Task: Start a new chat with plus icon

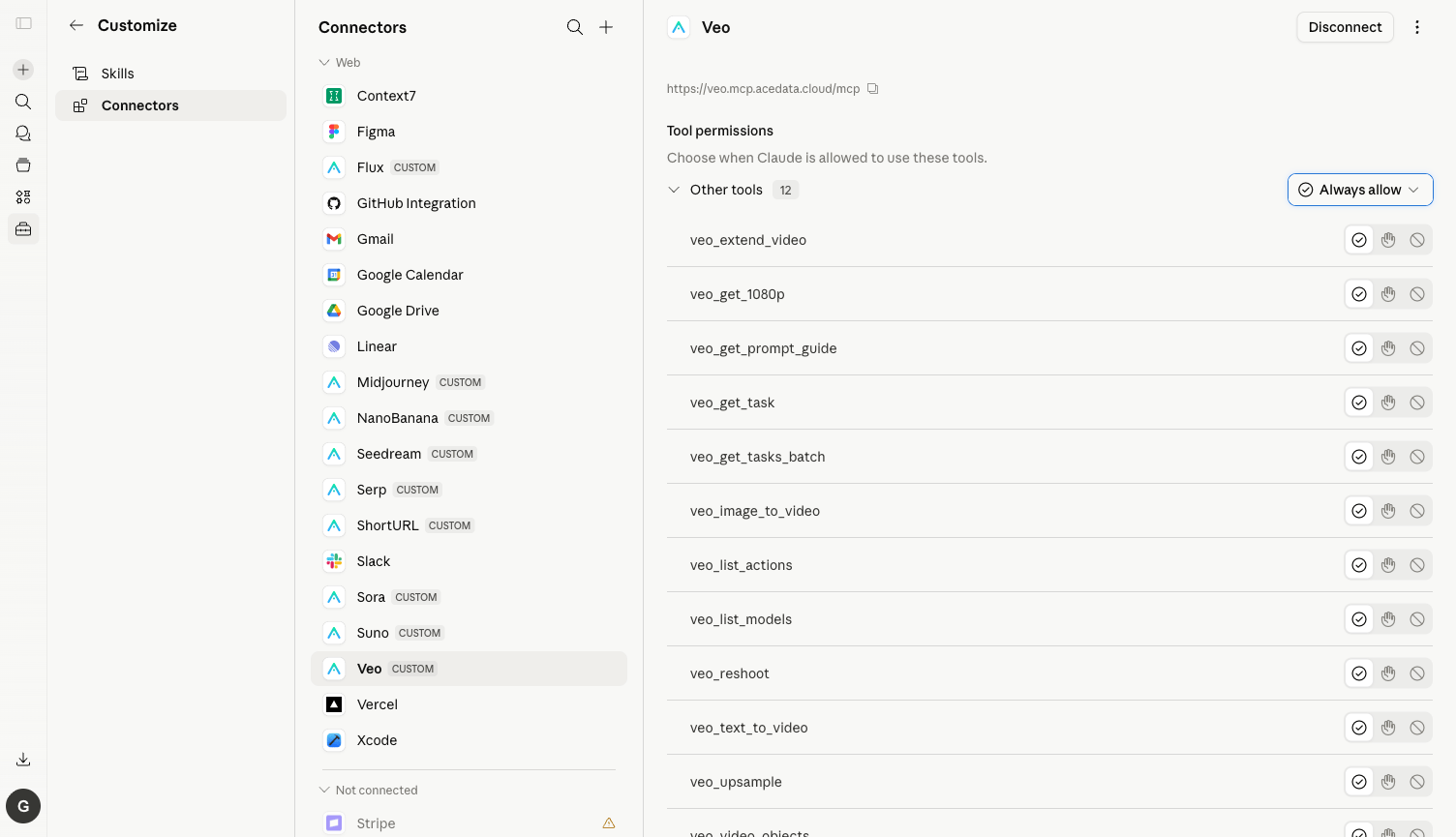Action: click(x=23, y=70)
